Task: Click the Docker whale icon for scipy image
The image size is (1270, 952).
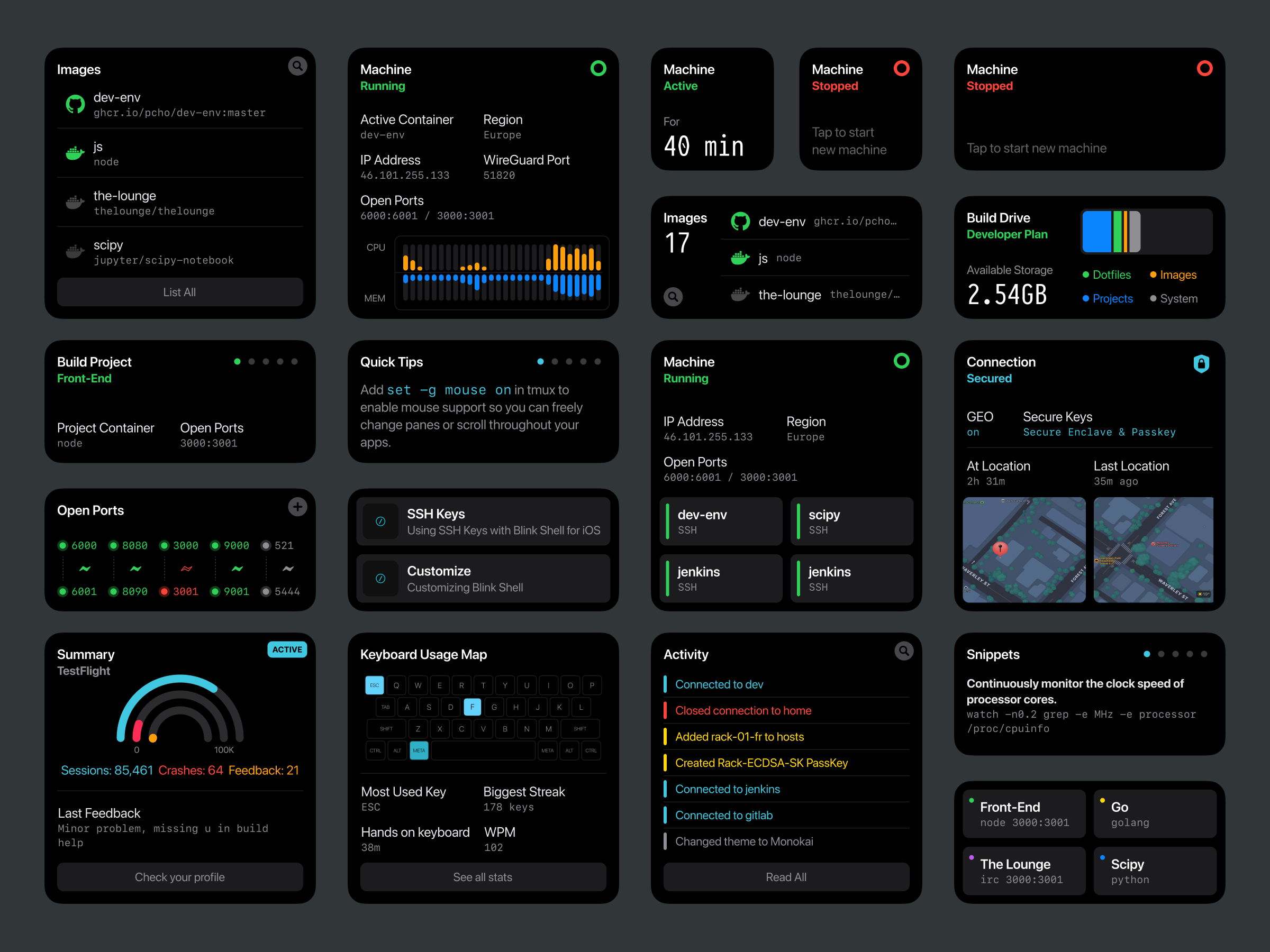Action: pos(75,251)
